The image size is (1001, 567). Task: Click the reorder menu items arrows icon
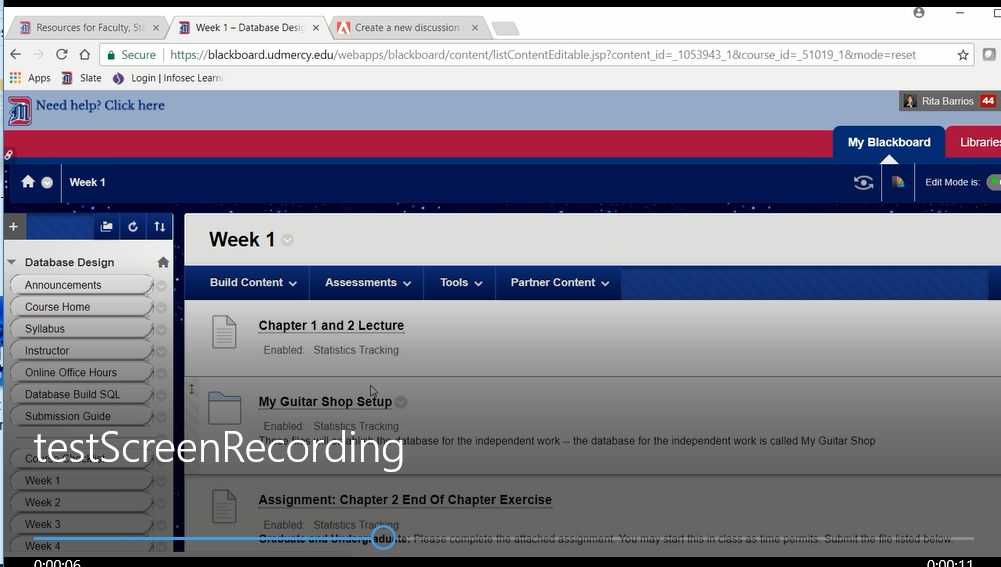(159, 227)
